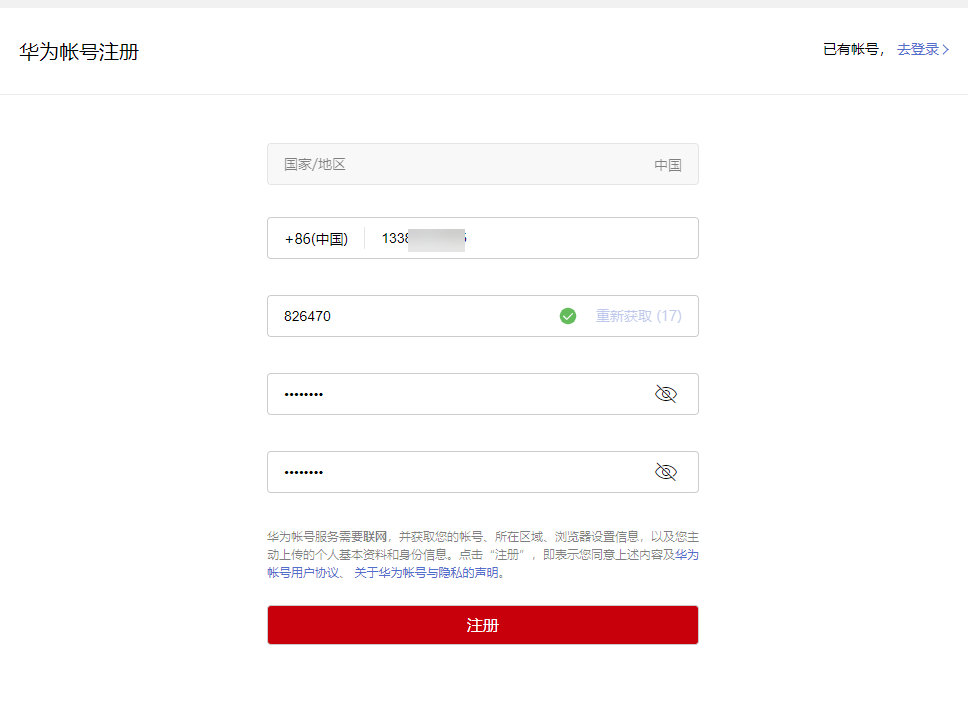Click the phone number input field

(531, 238)
